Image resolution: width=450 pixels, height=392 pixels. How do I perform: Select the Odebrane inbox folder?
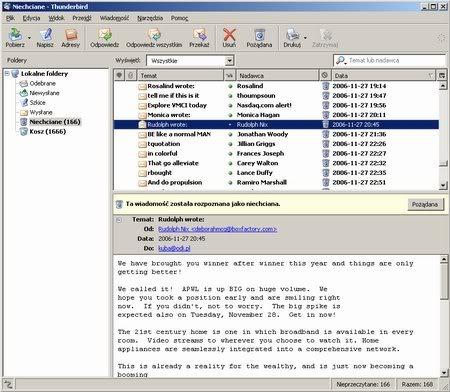coord(38,83)
